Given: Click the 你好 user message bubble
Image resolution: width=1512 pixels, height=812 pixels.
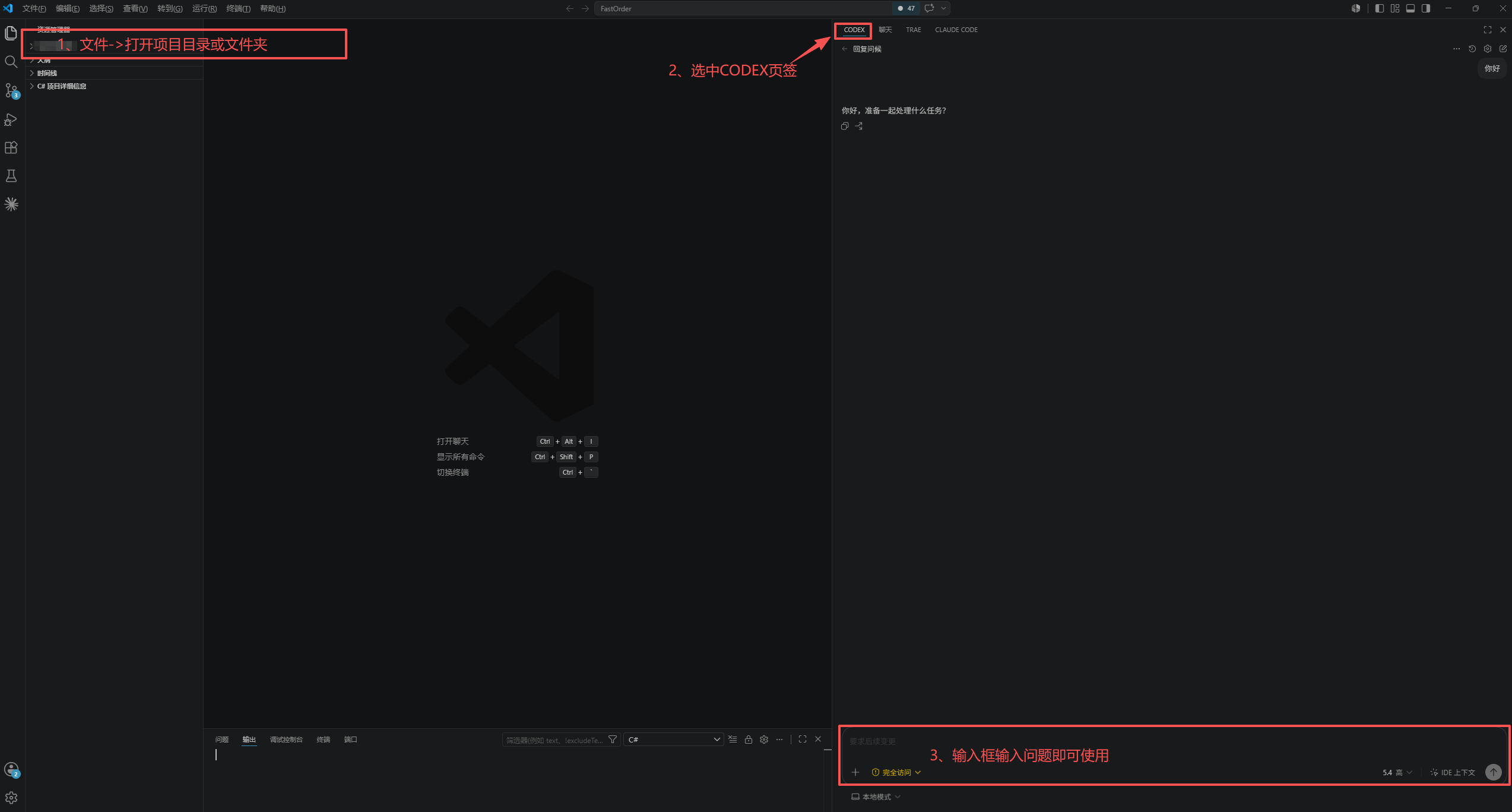Looking at the screenshot, I should pos(1492,68).
